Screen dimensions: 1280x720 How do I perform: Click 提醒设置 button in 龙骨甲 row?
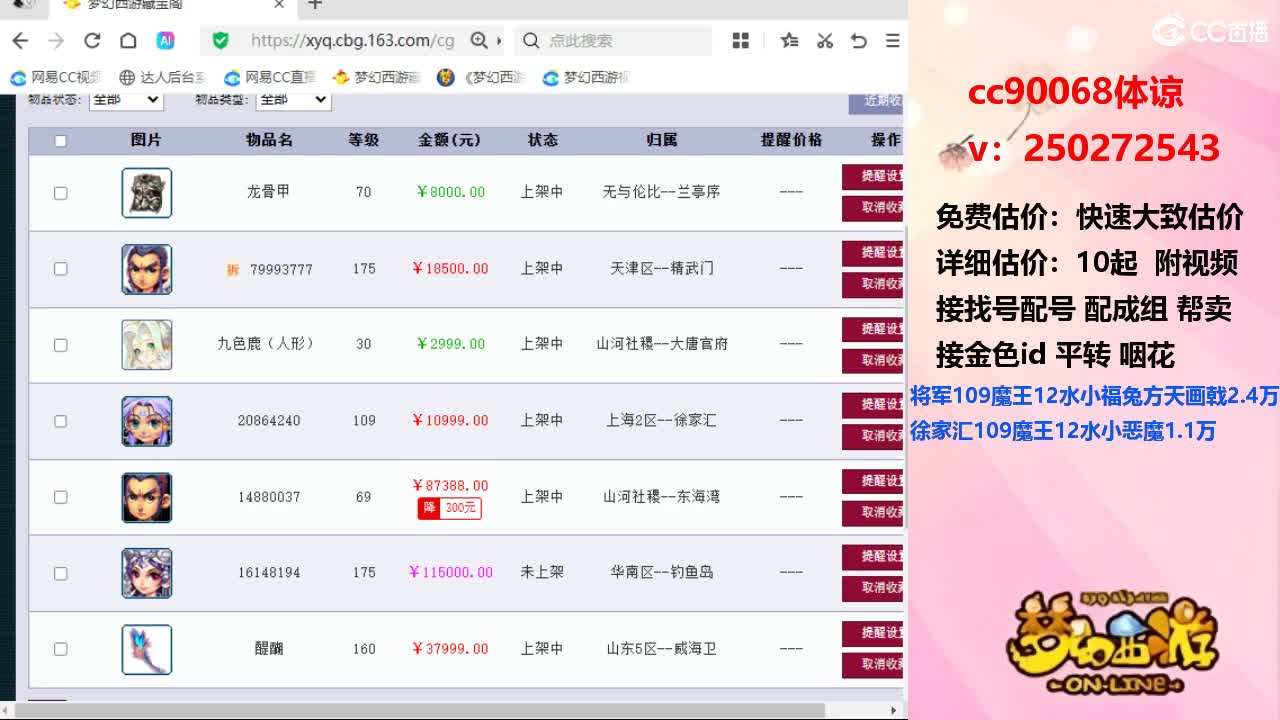point(873,176)
